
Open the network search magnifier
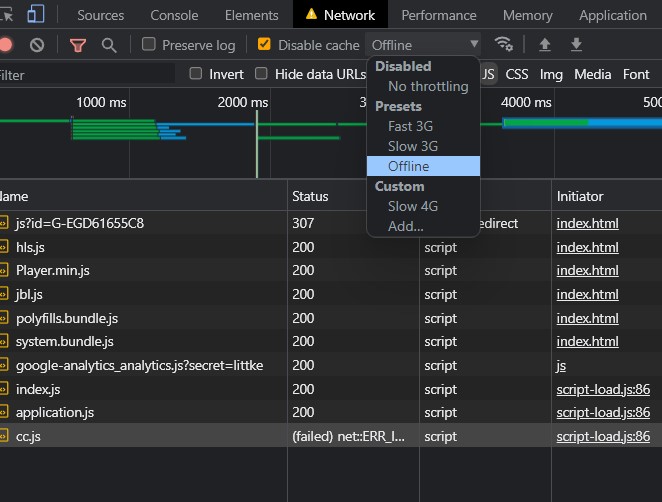coord(109,45)
